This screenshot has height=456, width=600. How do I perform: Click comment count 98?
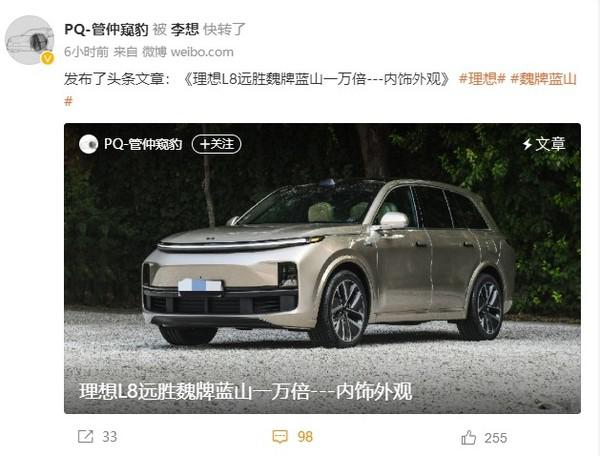pos(305,437)
